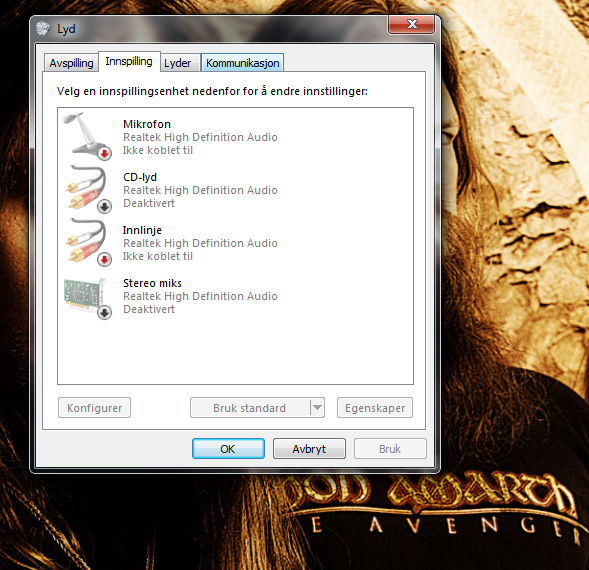Click 'Realtek High Definition Audio' under CD-lyd

(201, 190)
